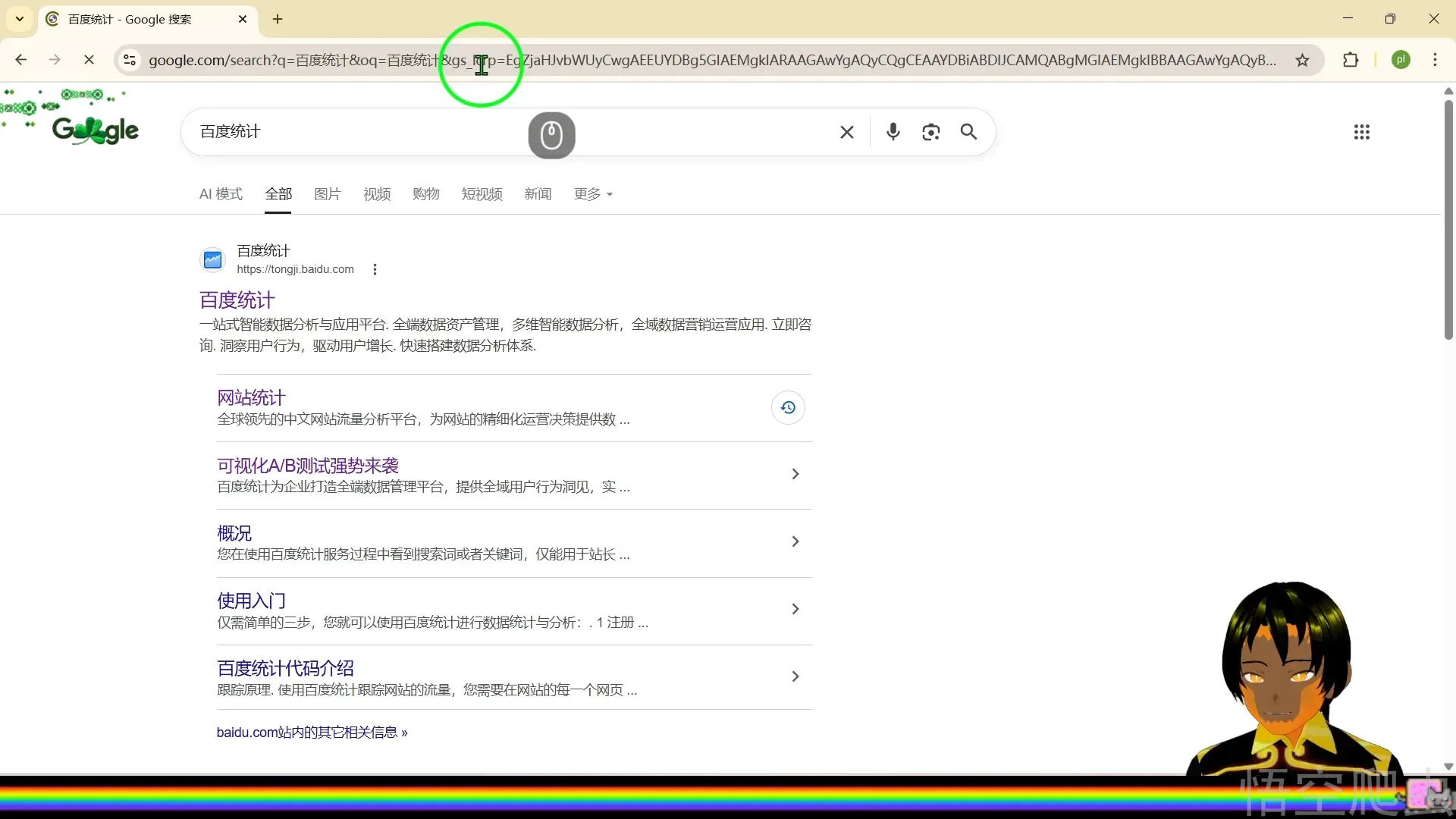Activate voice search with the microphone icon
The width and height of the screenshot is (1456, 819).
point(893,131)
